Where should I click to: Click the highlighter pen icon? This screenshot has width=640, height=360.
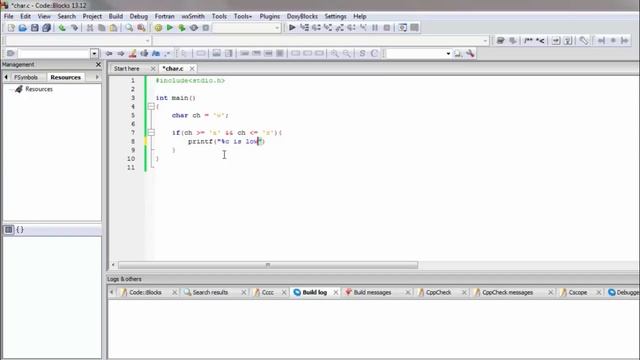coord(133,53)
